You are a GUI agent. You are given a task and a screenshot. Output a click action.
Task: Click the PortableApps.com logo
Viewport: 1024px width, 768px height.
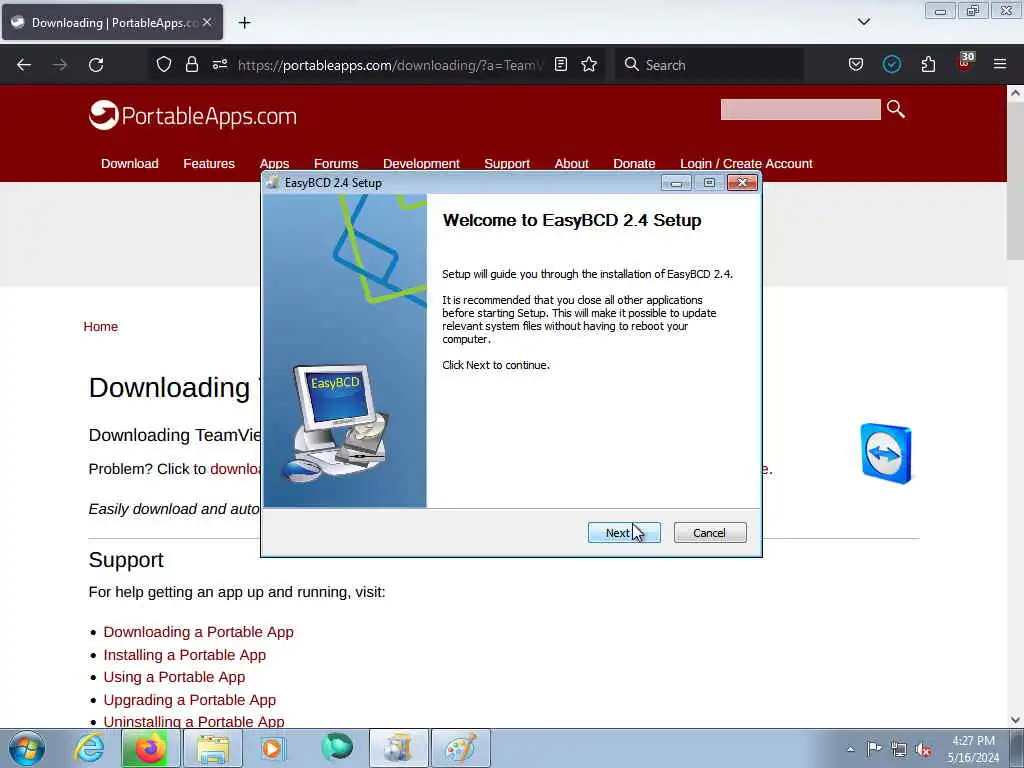[193, 116]
